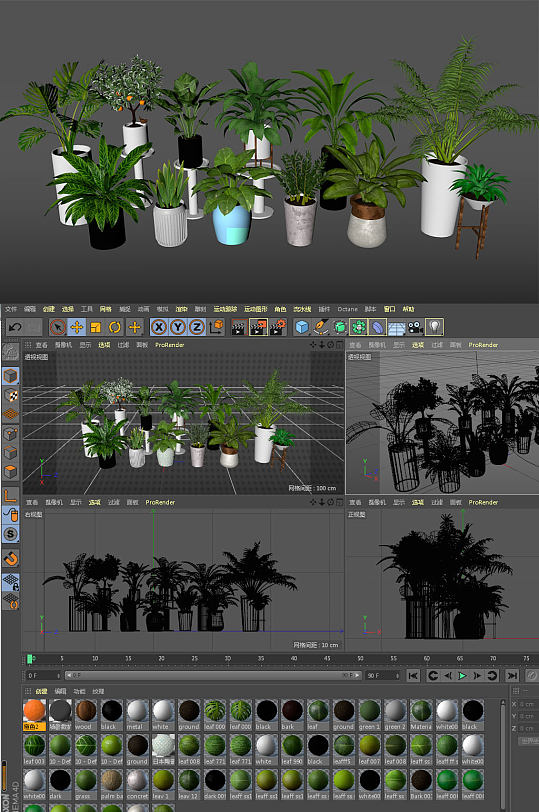This screenshot has width=539, height=812.
Task: Open the 运动图形 menu
Action: click(x=256, y=309)
